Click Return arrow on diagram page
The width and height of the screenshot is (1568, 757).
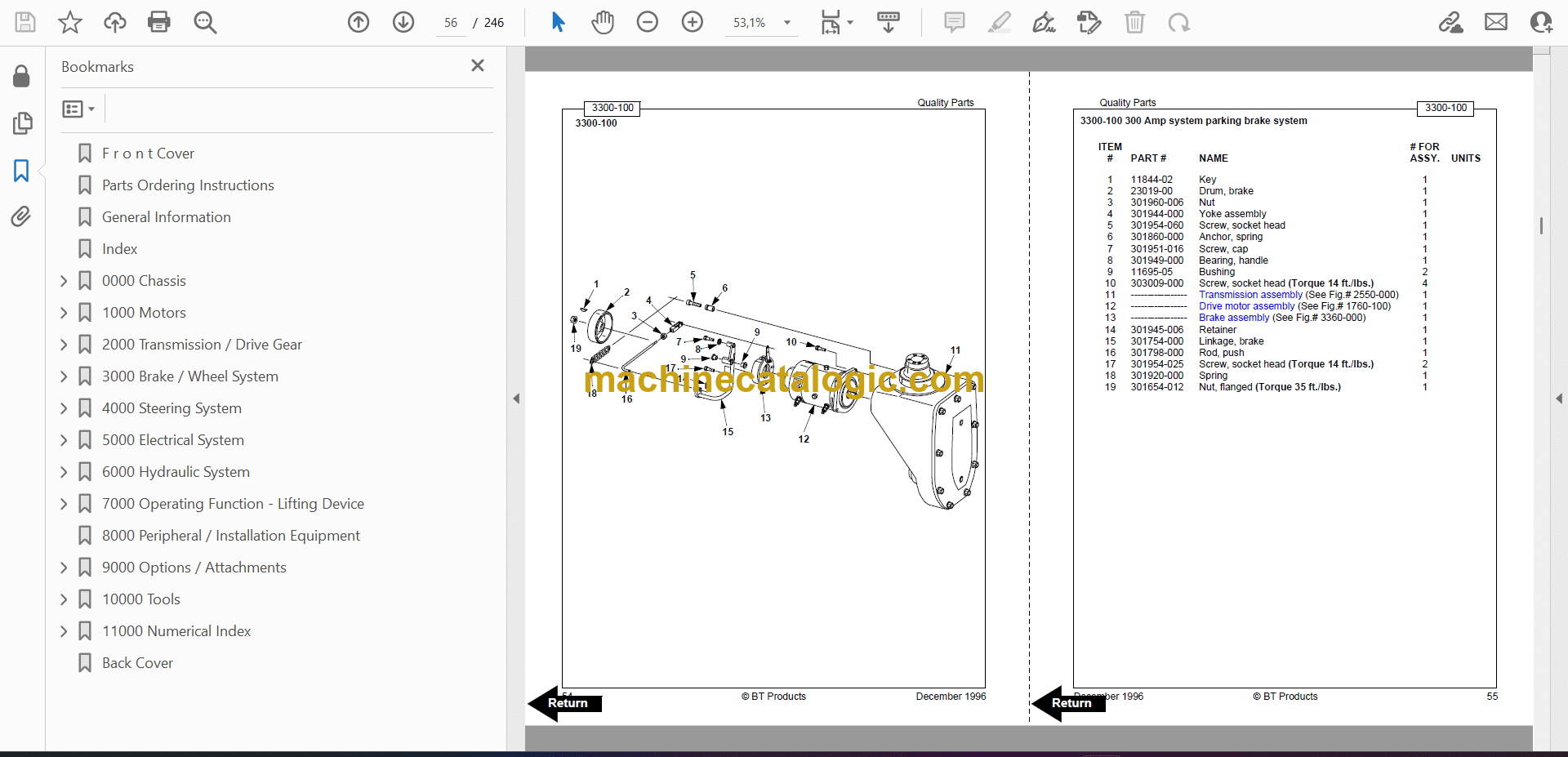[x=565, y=703]
